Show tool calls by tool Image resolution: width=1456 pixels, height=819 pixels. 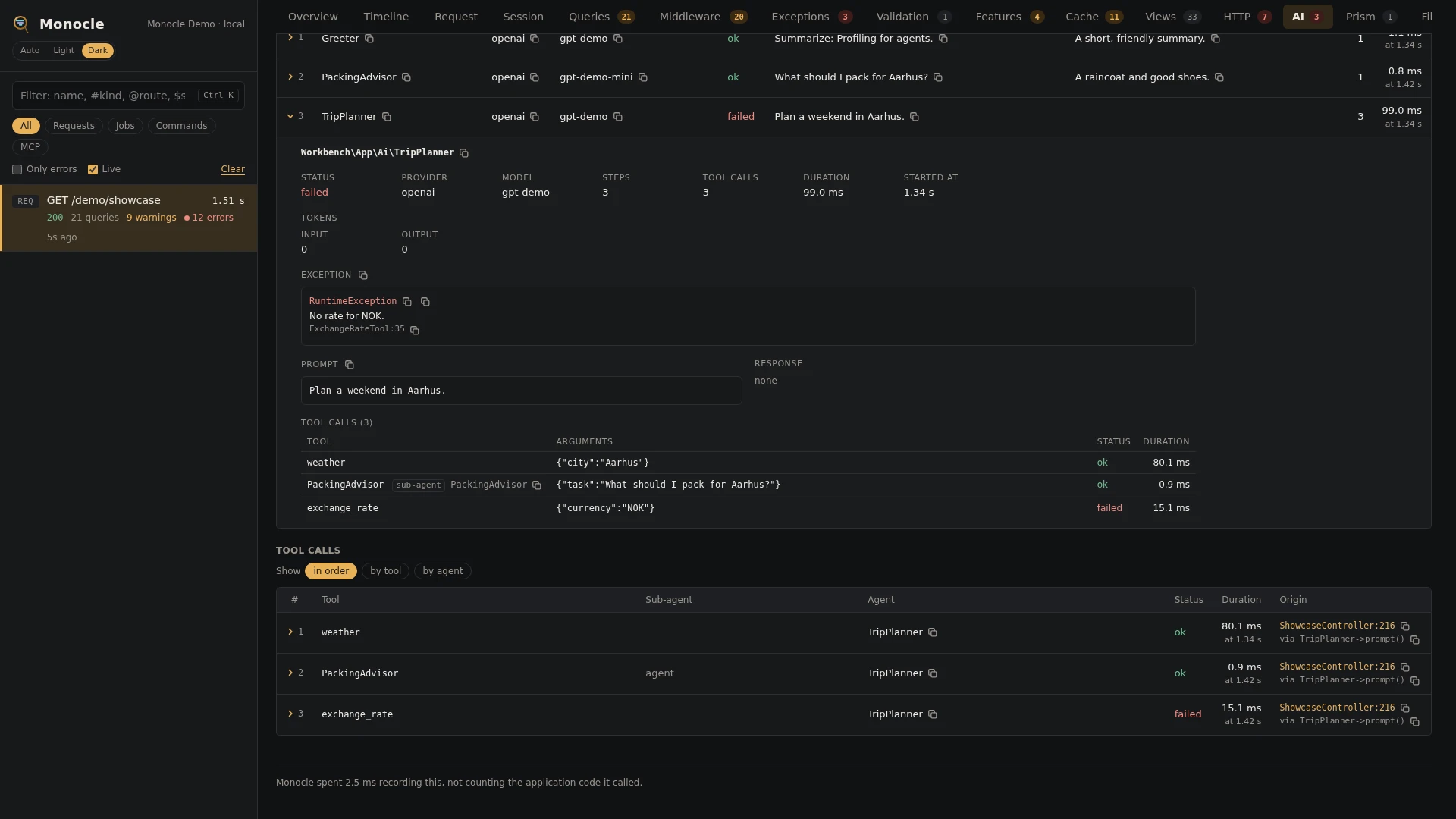pyautogui.click(x=385, y=571)
